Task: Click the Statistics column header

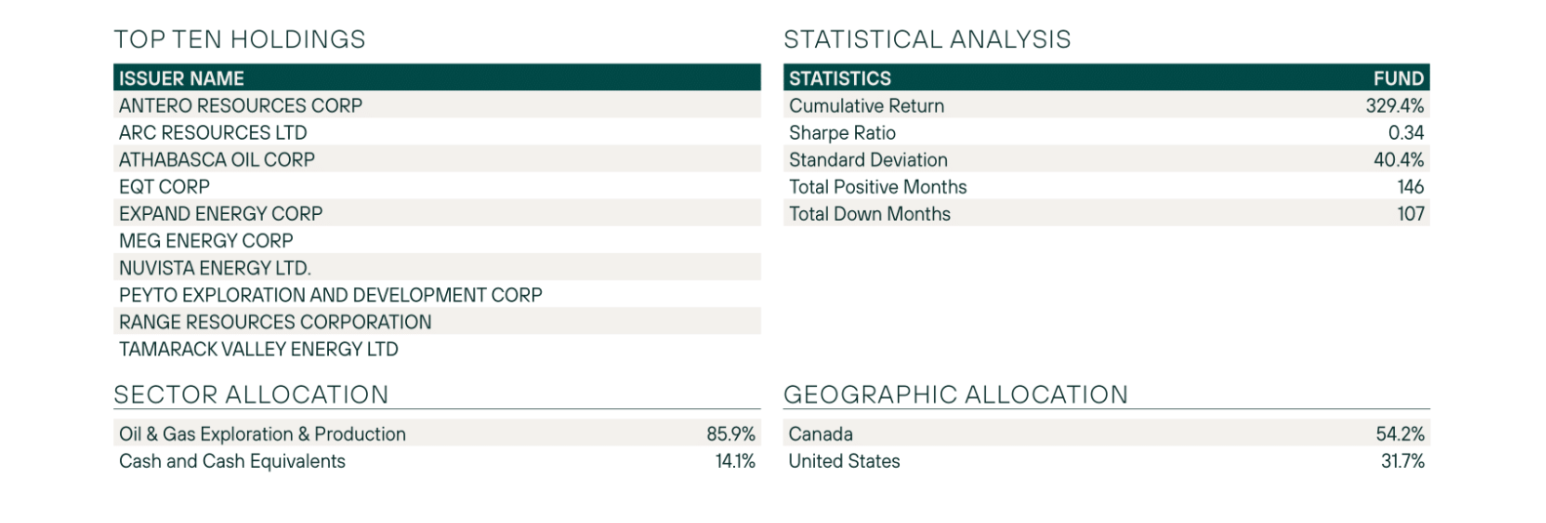Action: coord(840,78)
